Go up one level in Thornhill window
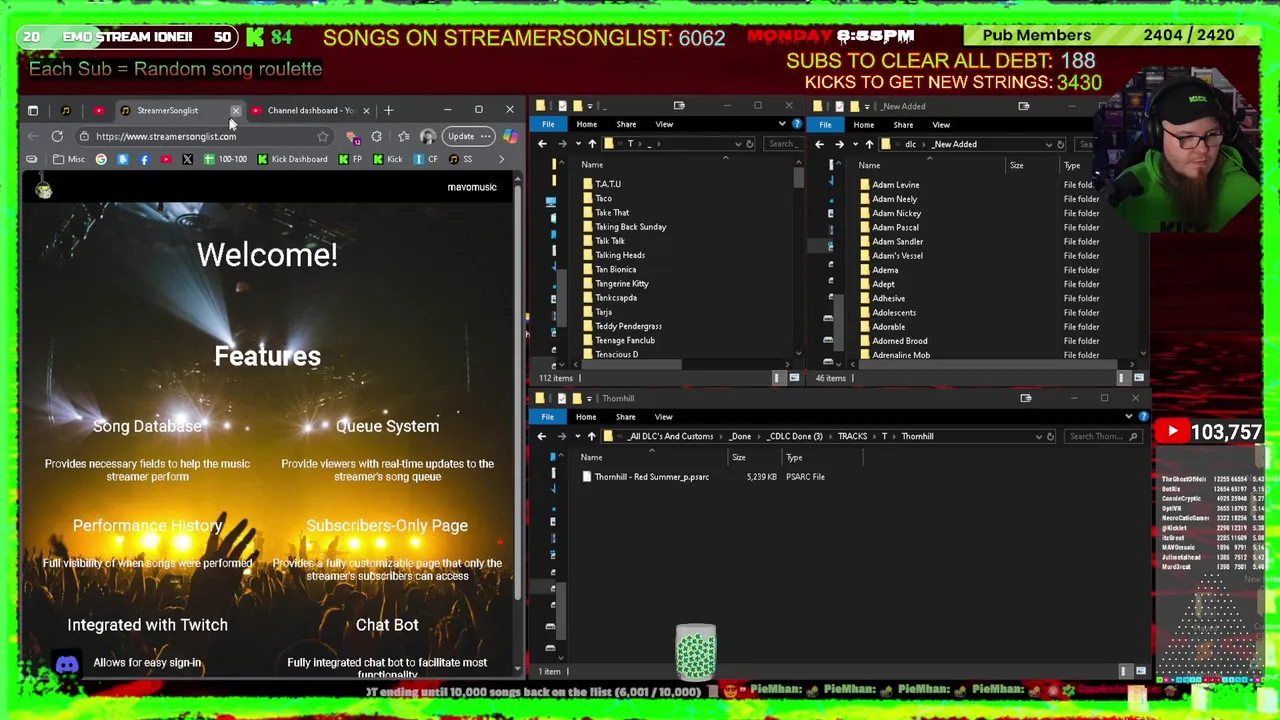Image resolution: width=1280 pixels, height=720 pixels. (x=591, y=436)
